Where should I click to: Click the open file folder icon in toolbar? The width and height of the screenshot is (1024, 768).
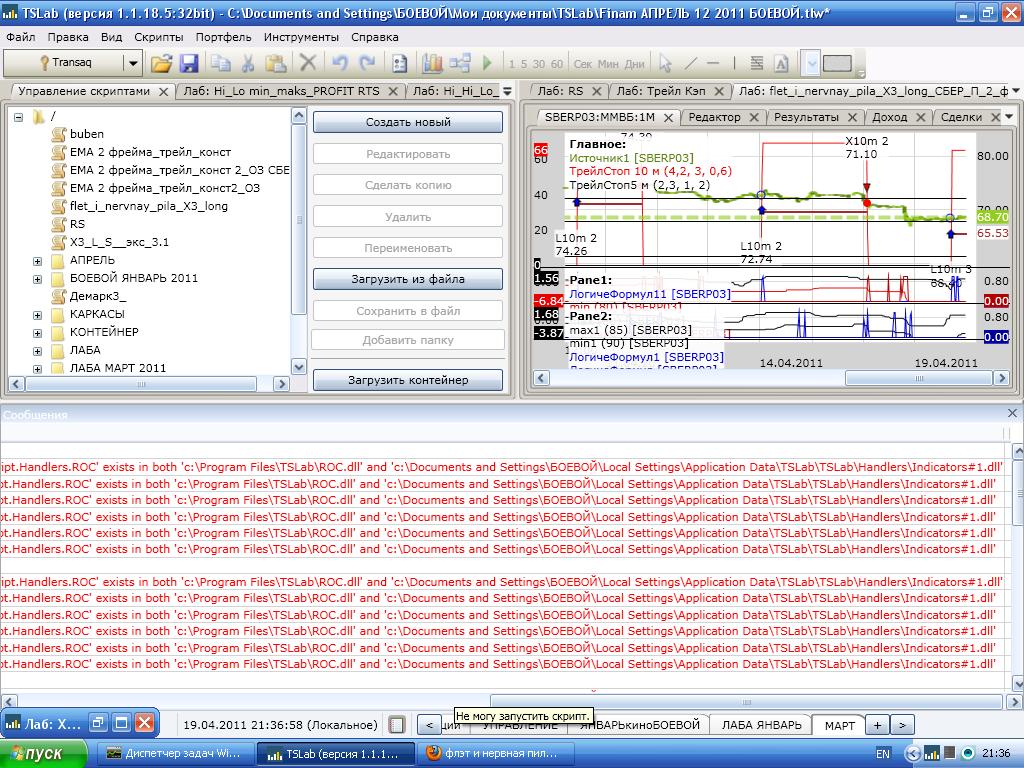[x=161, y=63]
